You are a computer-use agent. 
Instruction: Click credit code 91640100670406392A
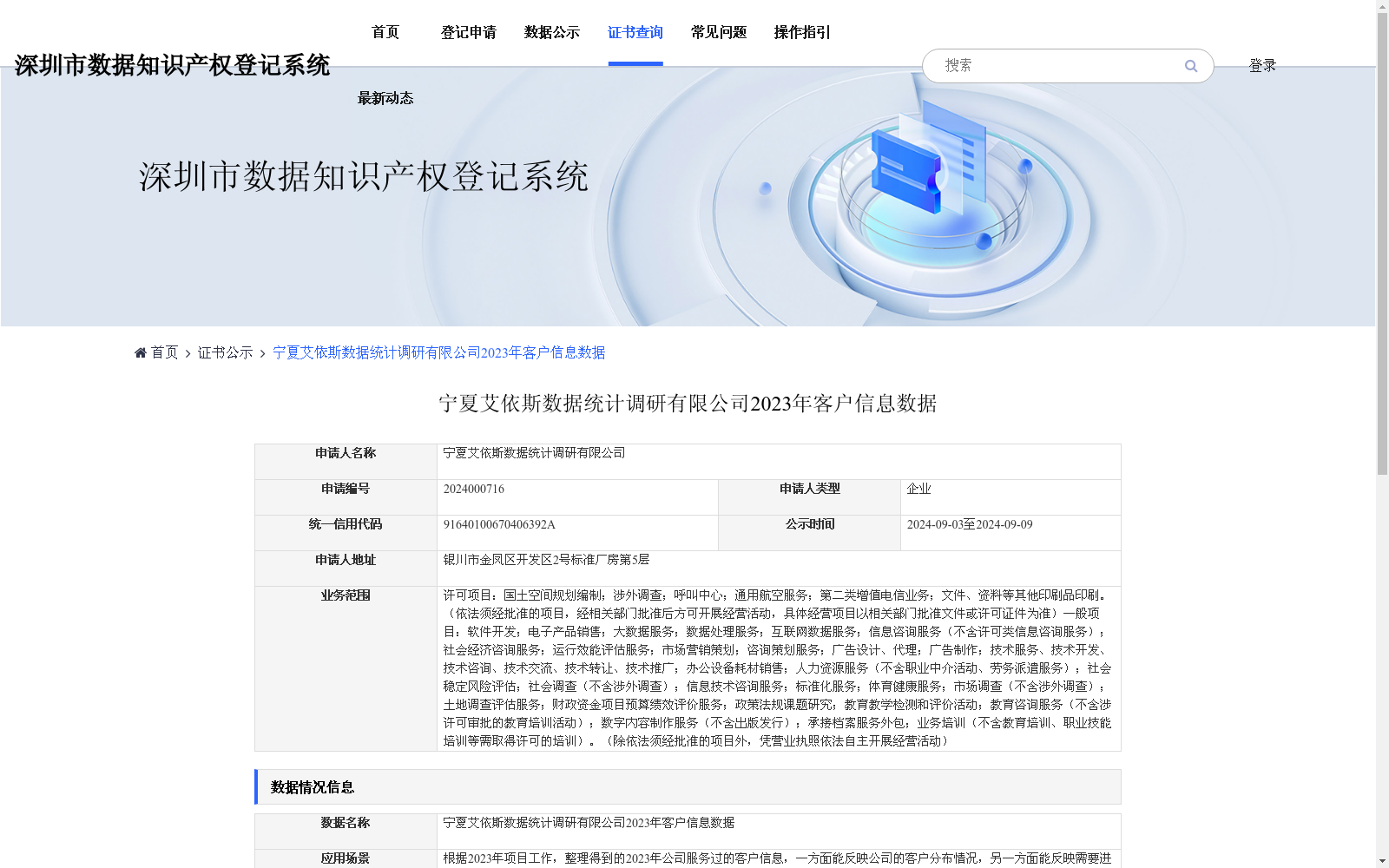point(499,524)
